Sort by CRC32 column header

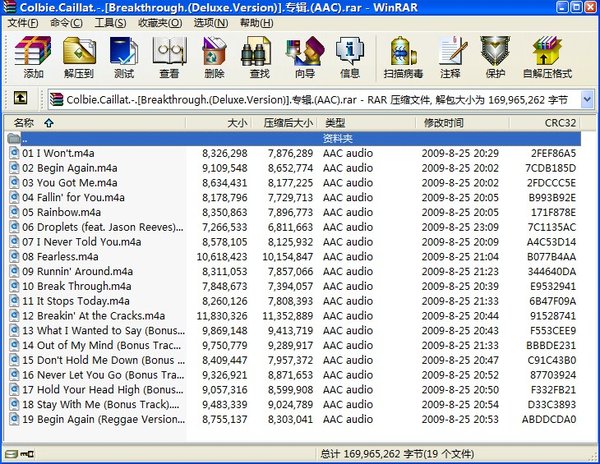(545, 123)
